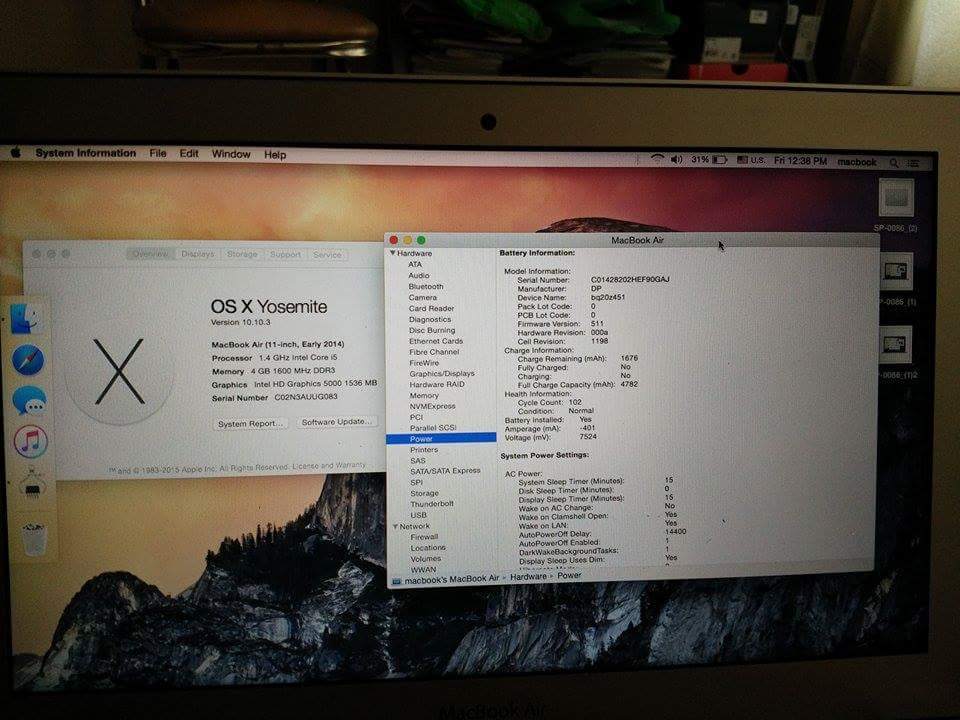This screenshot has height=720, width=960.
Task: Select PCI in the sidebar
Action: [416, 417]
